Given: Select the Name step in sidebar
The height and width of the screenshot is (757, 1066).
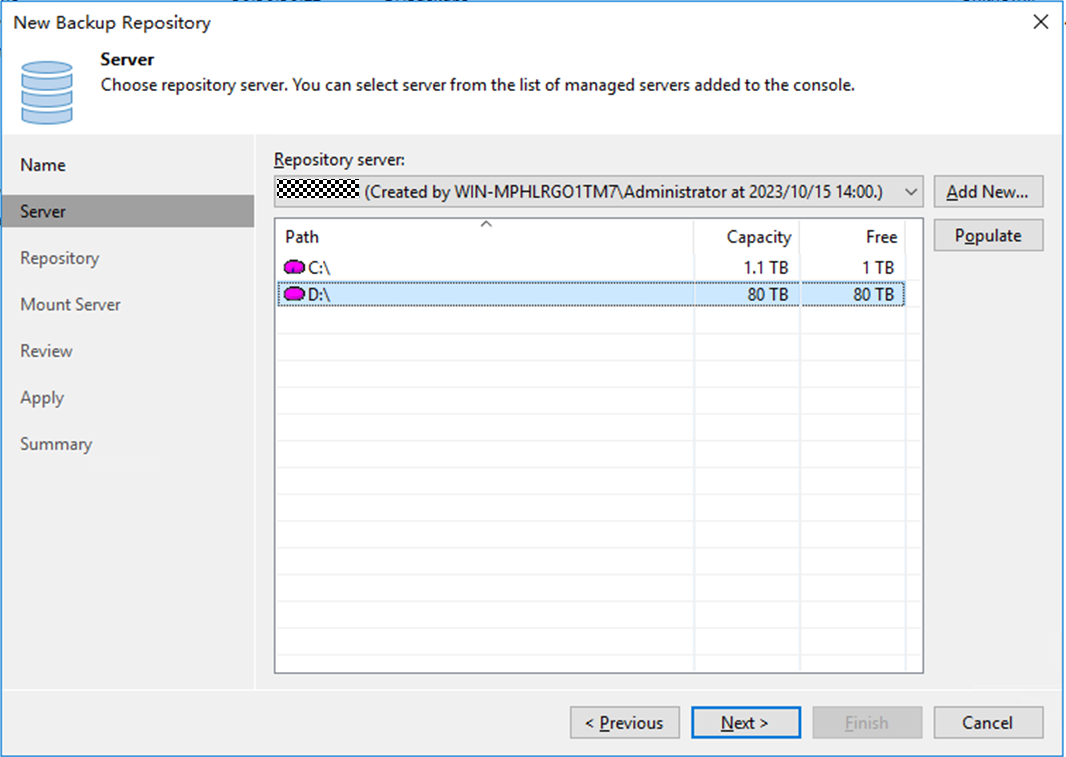Looking at the screenshot, I should point(43,165).
